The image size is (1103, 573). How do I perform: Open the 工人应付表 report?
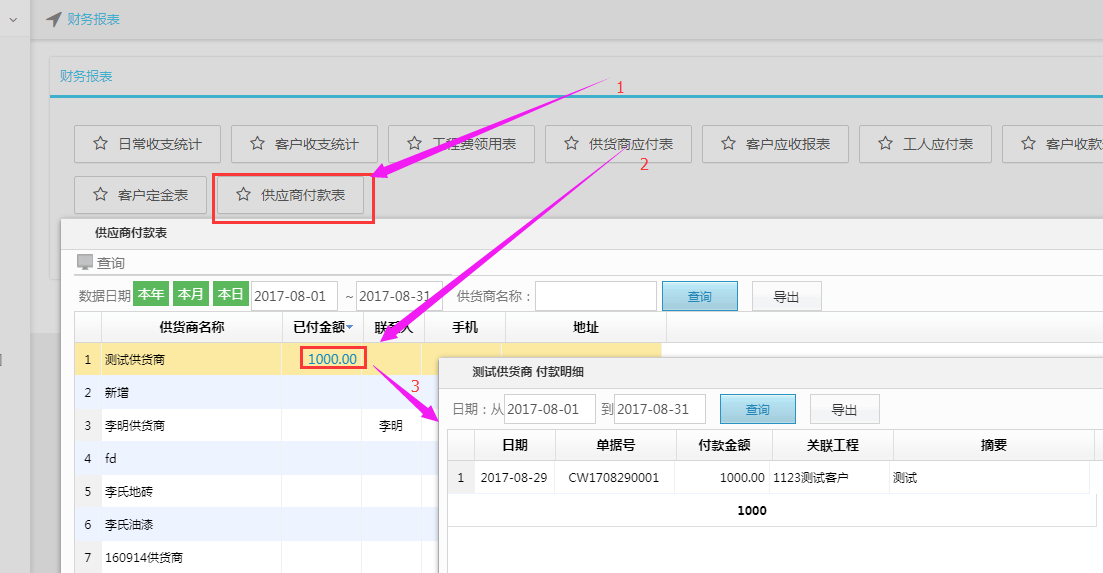(x=924, y=144)
